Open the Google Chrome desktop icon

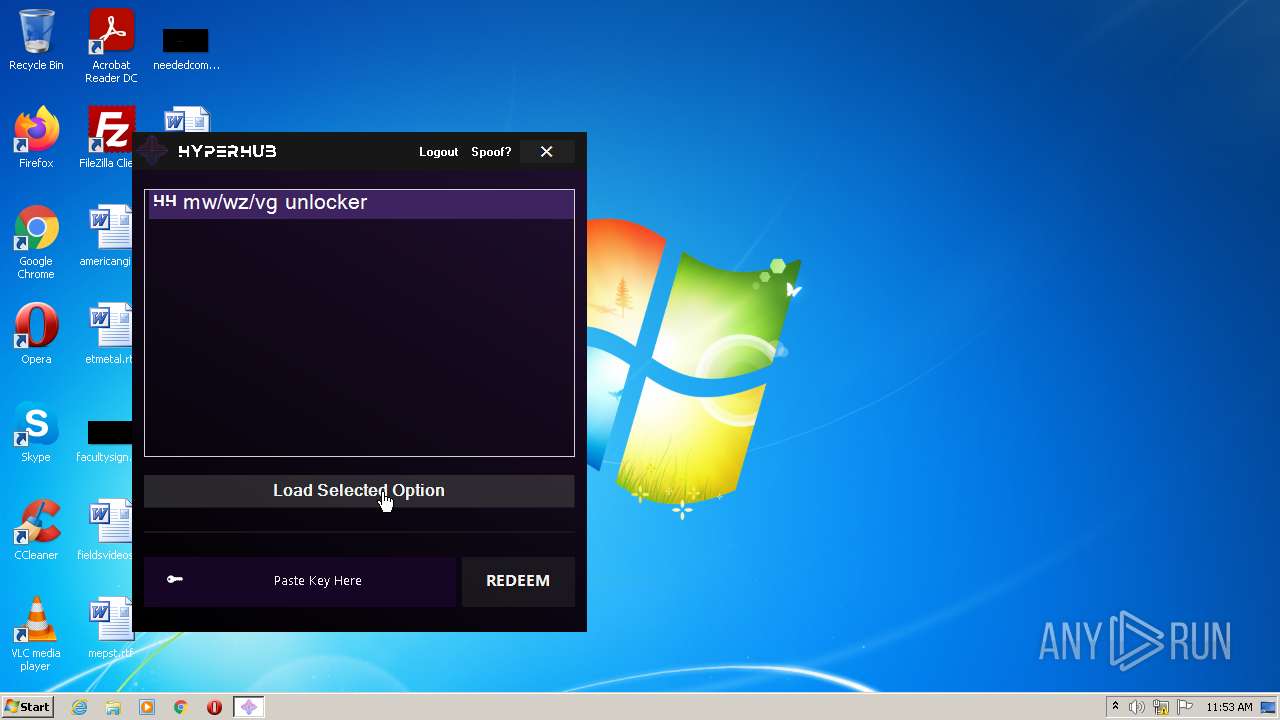pyautogui.click(x=36, y=243)
